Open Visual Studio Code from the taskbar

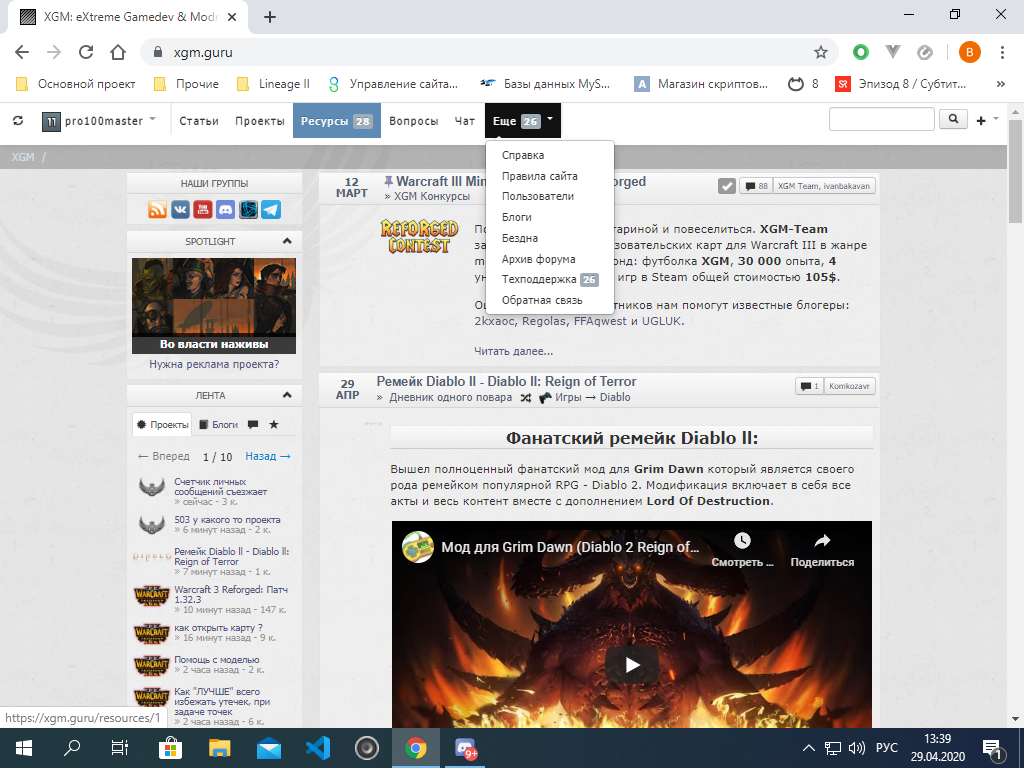point(318,748)
